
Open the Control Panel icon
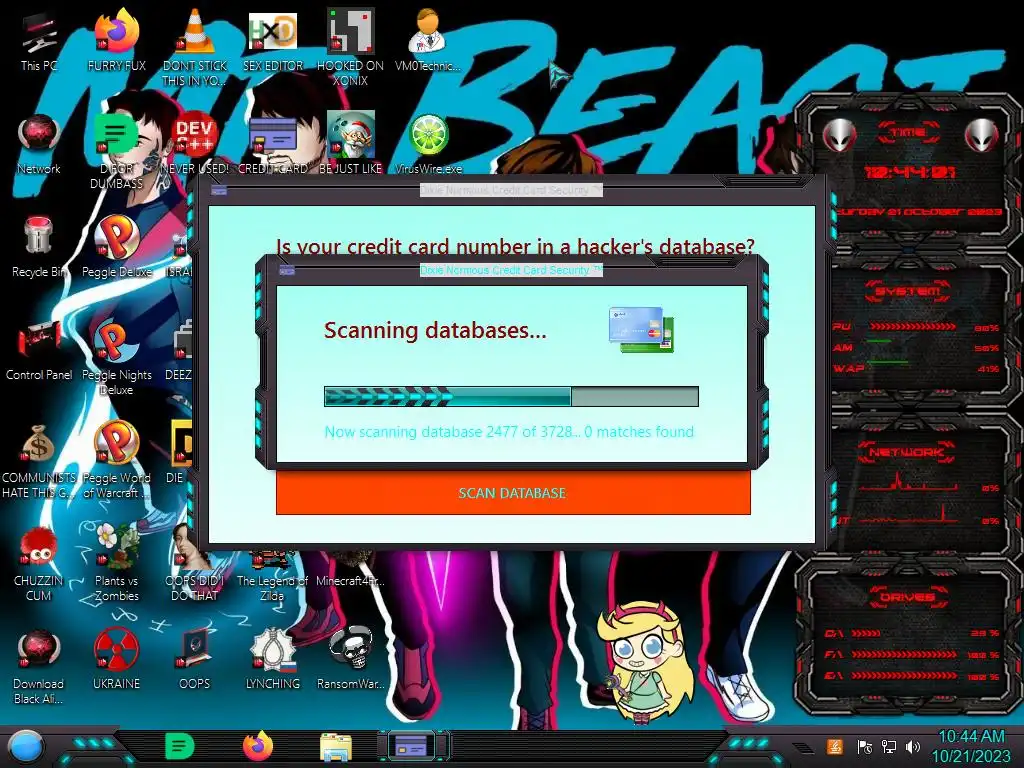pyautogui.click(x=39, y=350)
